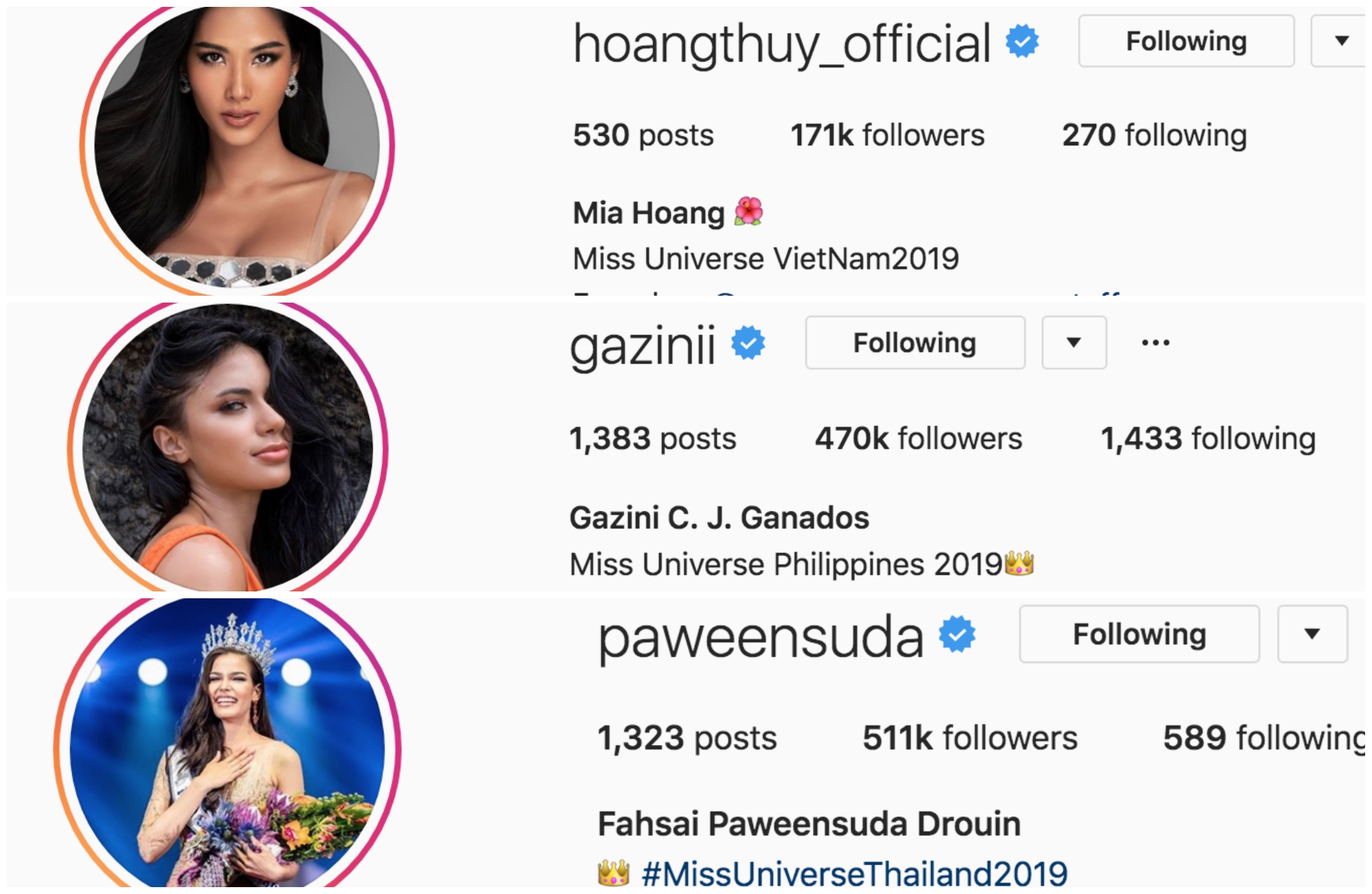The height and width of the screenshot is (894, 1372).
Task: Expand the suggestions dropdown arrow next to paweensuda
Action: 1312,634
